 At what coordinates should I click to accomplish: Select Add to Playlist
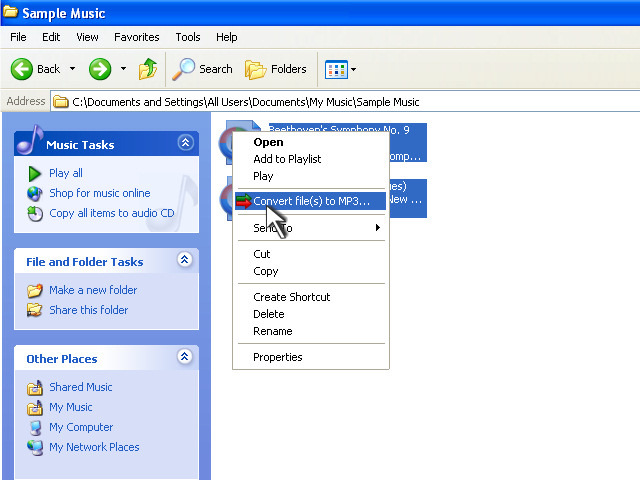pos(311,159)
